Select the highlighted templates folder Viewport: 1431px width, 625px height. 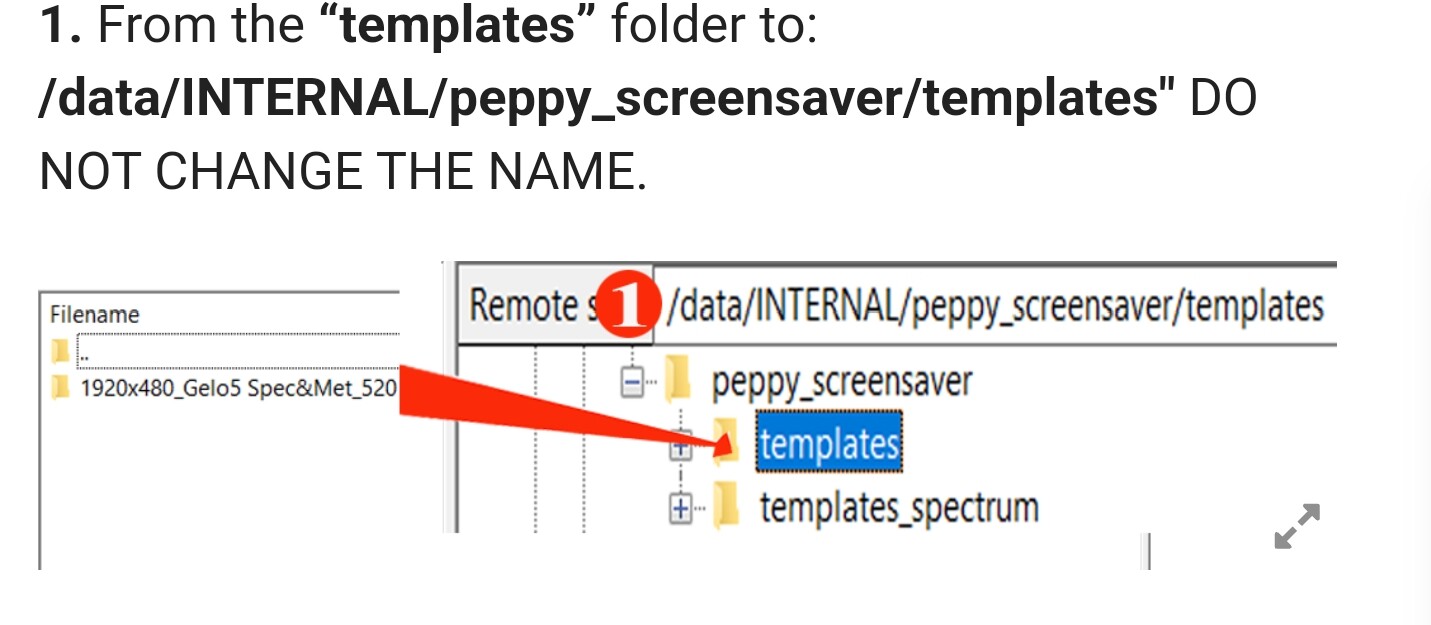point(829,444)
